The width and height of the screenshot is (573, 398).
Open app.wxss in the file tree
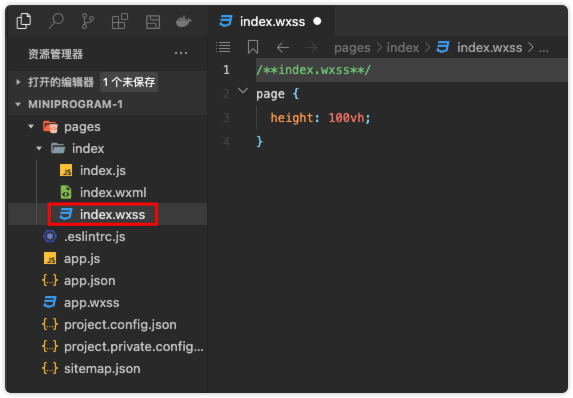coord(91,303)
